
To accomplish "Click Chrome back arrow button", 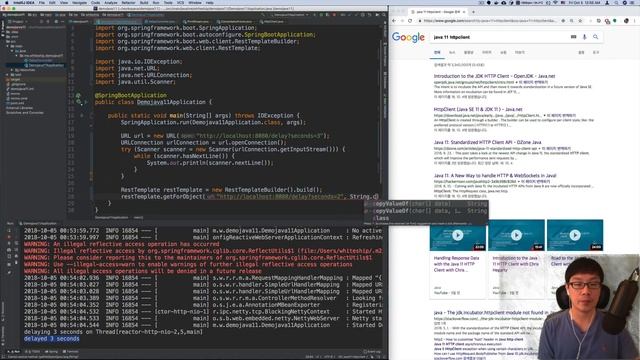I will [394, 21].
